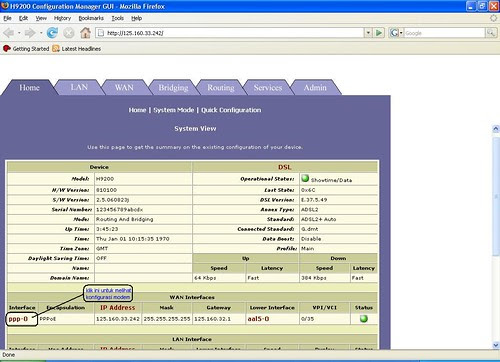
Task: Switch to the Home tab
Action: (29, 88)
